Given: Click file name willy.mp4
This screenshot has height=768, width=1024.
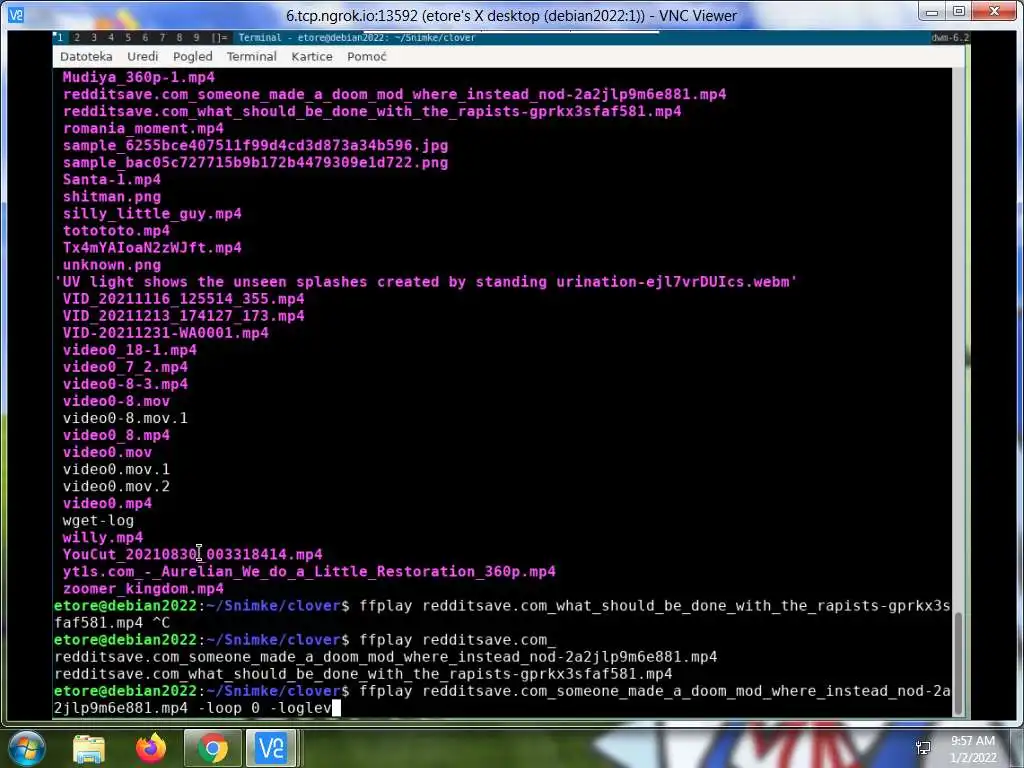Looking at the screenshot, I should 103,537.
